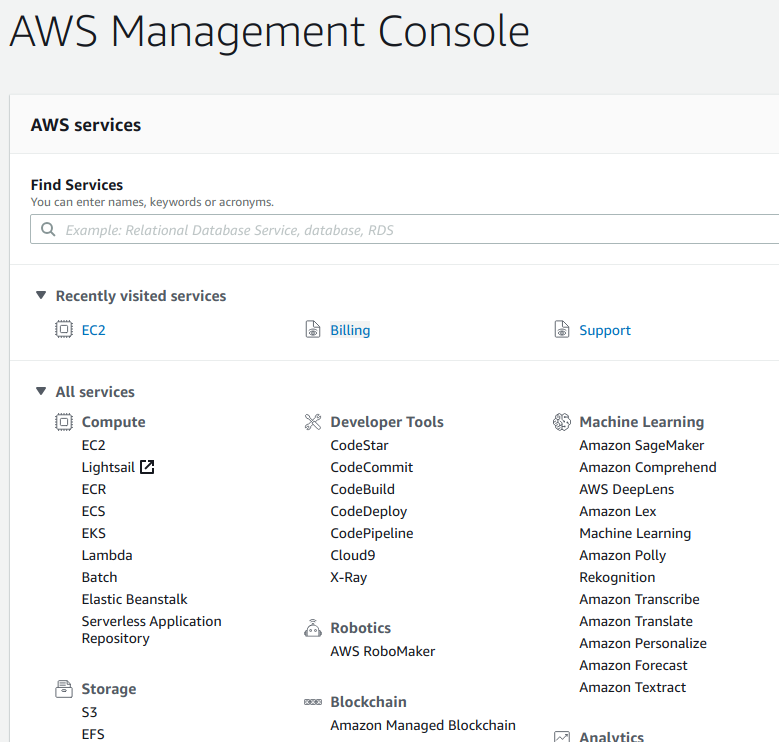Collapse the All services section
779x742 pixels.
[41, 391]
